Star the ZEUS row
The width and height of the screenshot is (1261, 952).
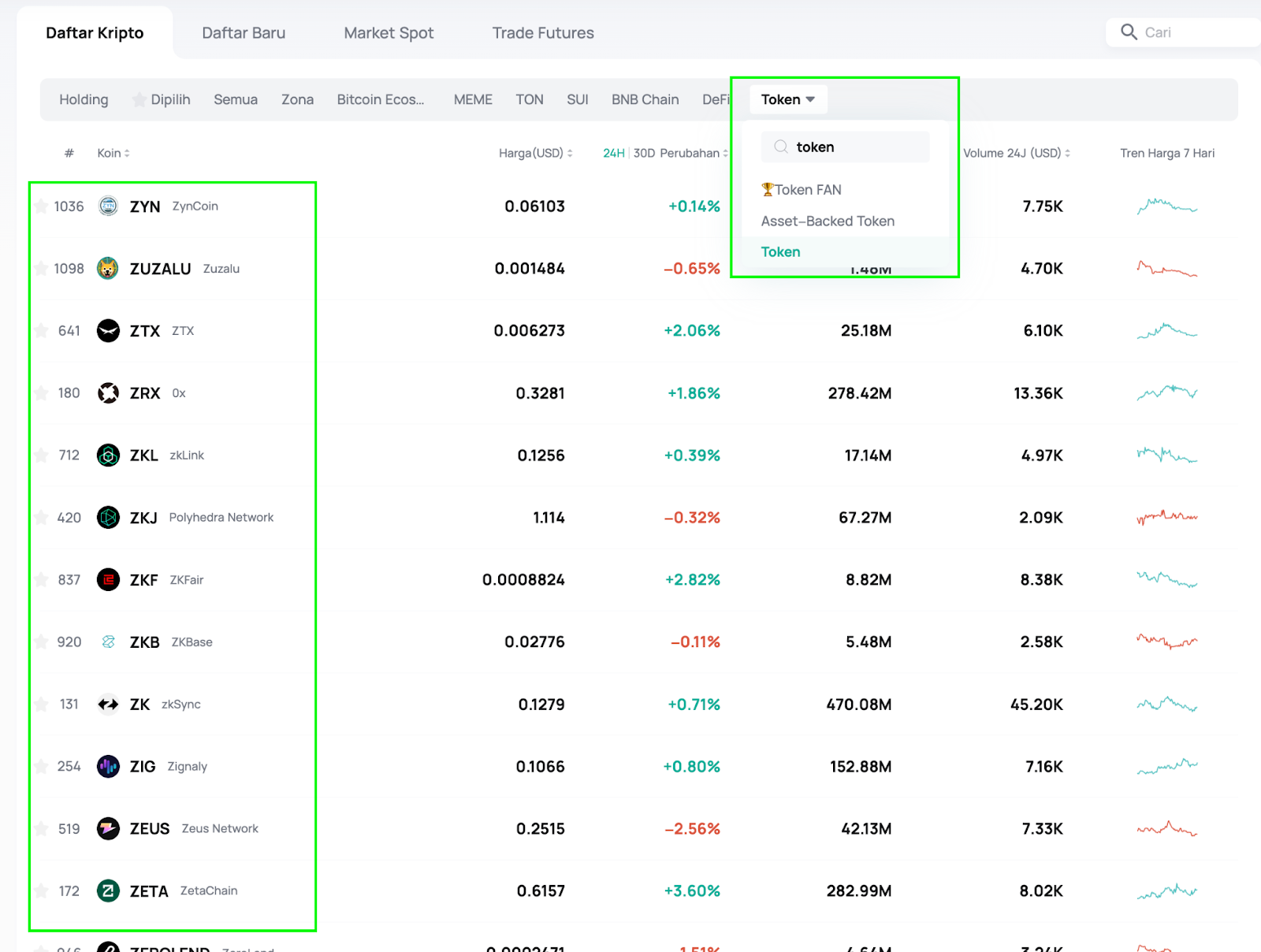(x=41, y=829)
